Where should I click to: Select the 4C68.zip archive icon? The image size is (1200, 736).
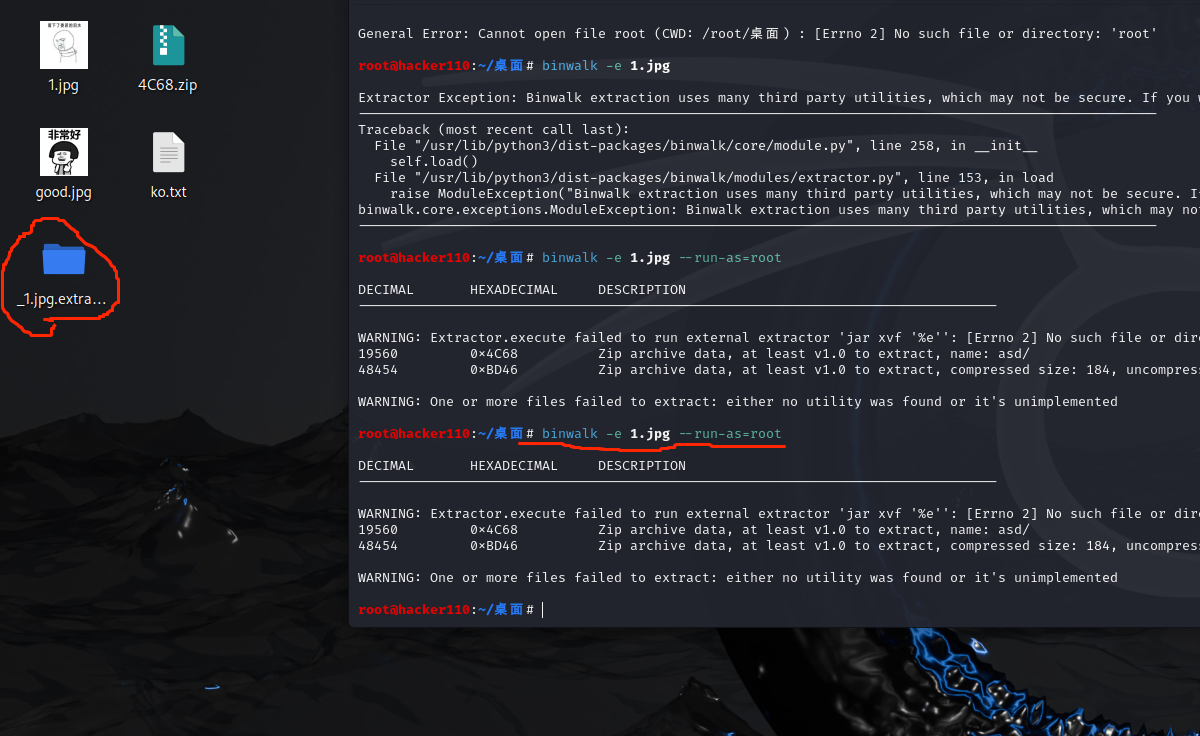click(x=168, y=46)
